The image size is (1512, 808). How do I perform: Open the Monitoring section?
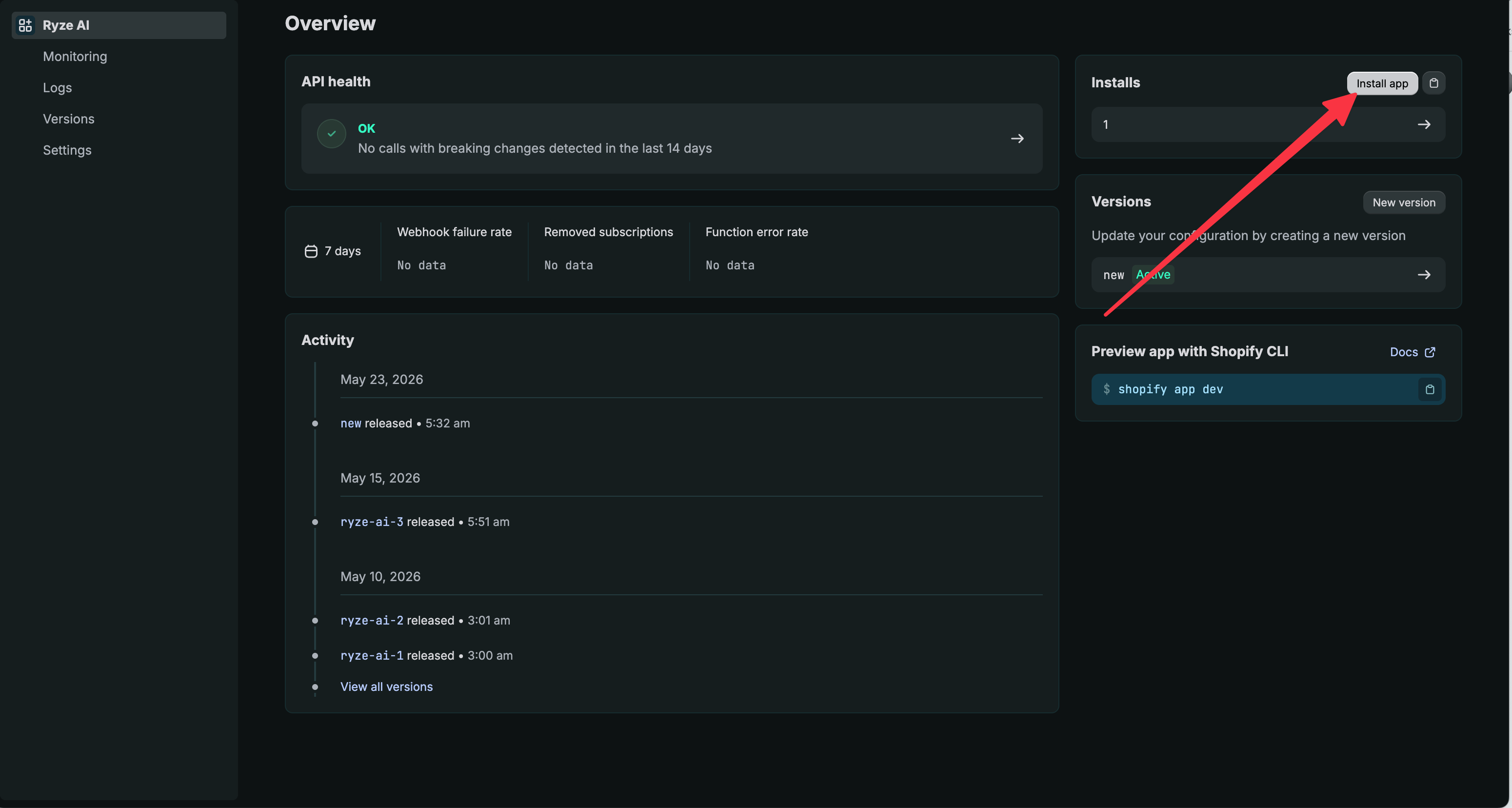pyautogui.click(x=75, y=57)
